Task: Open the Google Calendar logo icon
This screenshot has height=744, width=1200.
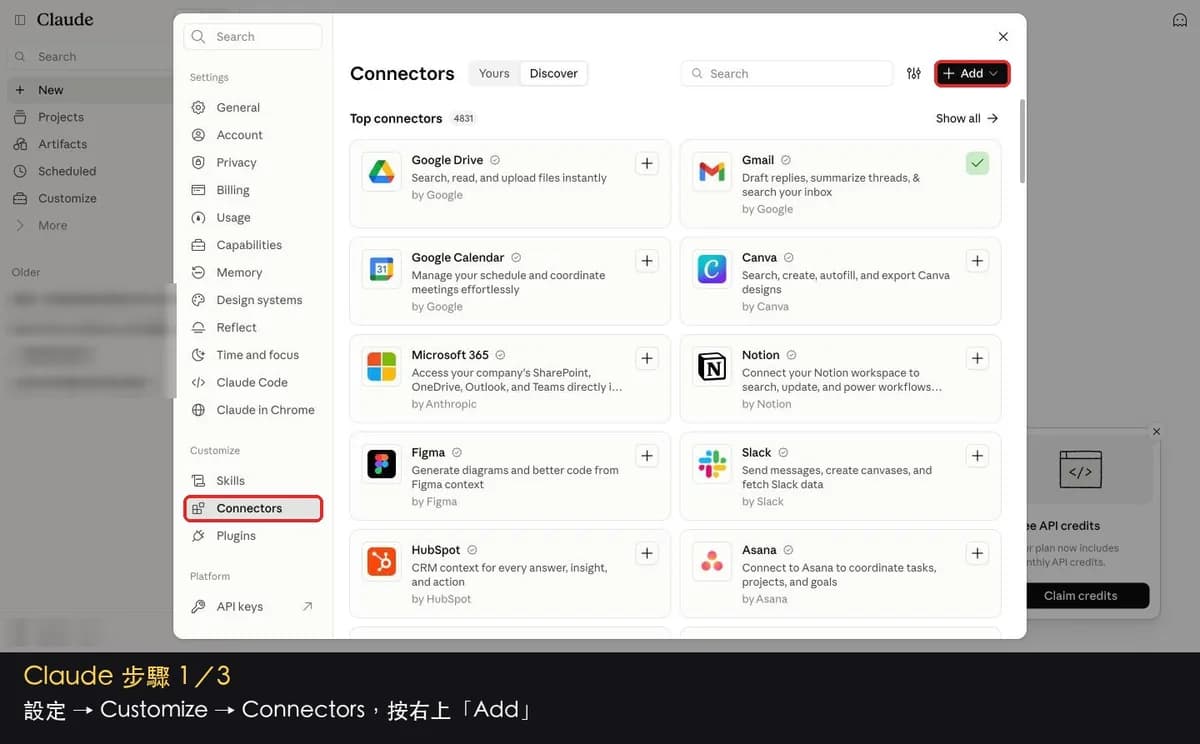Action: (x=381, y=269)
